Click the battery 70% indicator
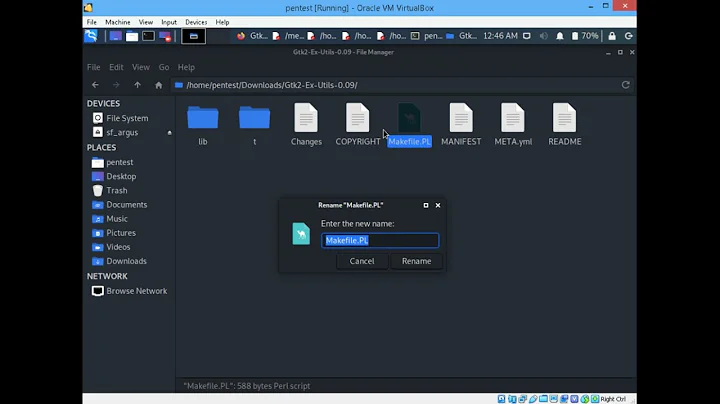 [585, 36]
